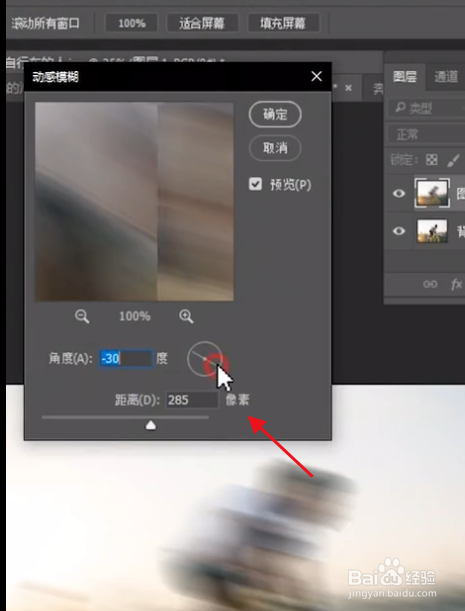
Task: Switch to the 通道 panel tab
Action: coord(446,77)
